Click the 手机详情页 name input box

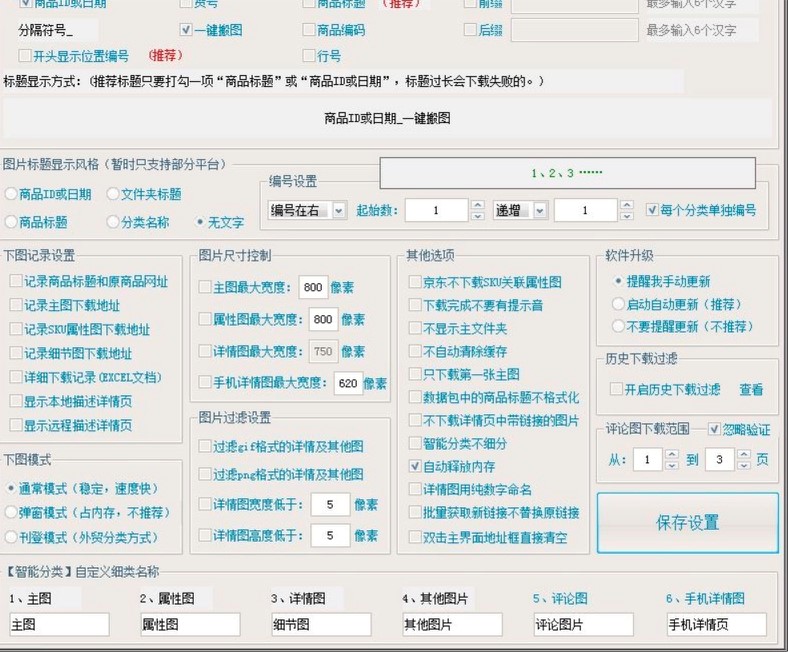click(715, 624)
